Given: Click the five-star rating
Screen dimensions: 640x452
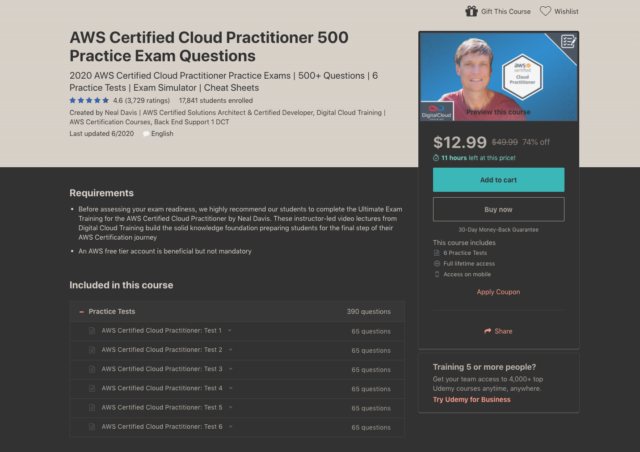Looking at the screenshot, I should pyautogui.click(x=89, y=100).
